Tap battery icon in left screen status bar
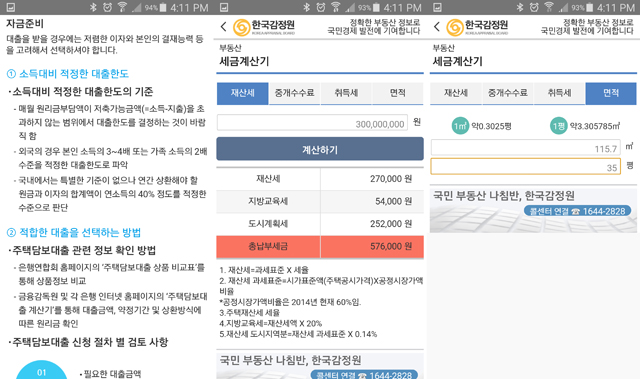 pos(163,7)
